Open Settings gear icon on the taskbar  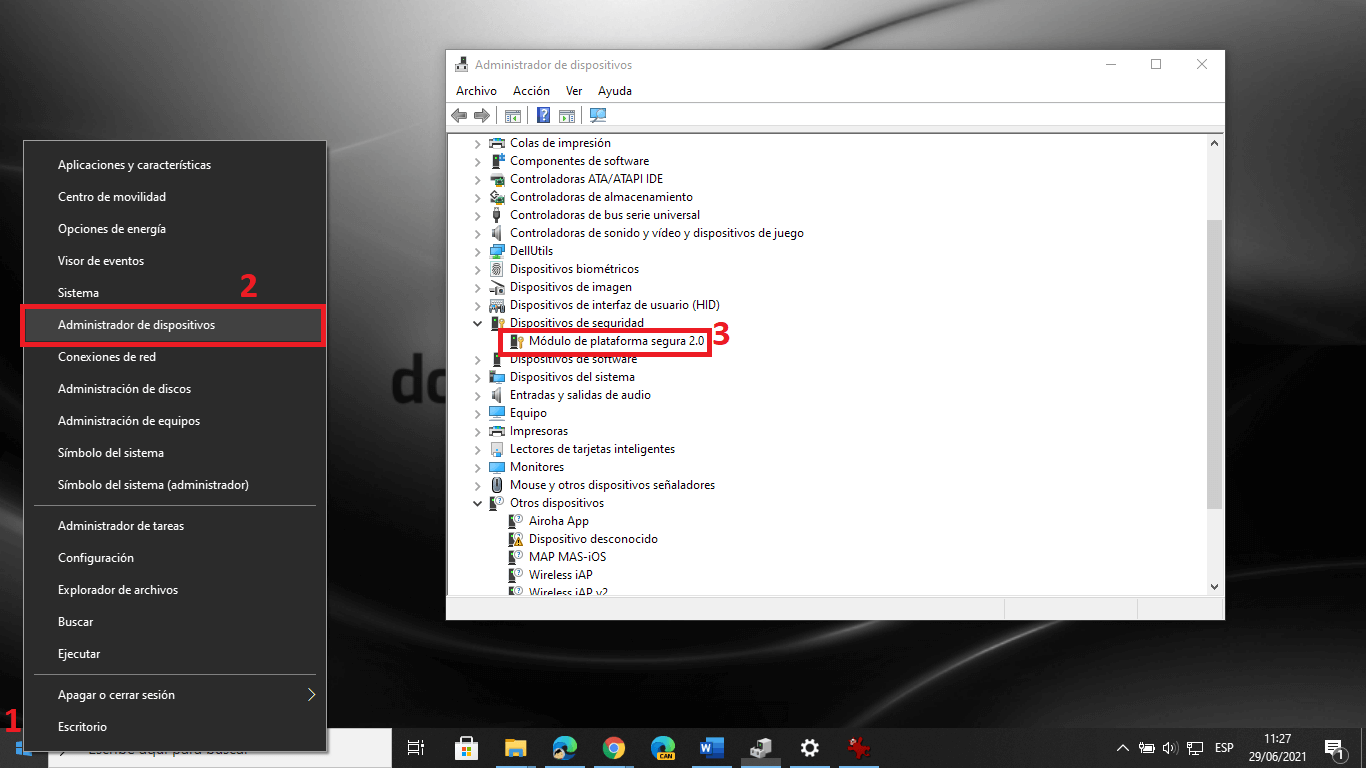coord(810,747)
